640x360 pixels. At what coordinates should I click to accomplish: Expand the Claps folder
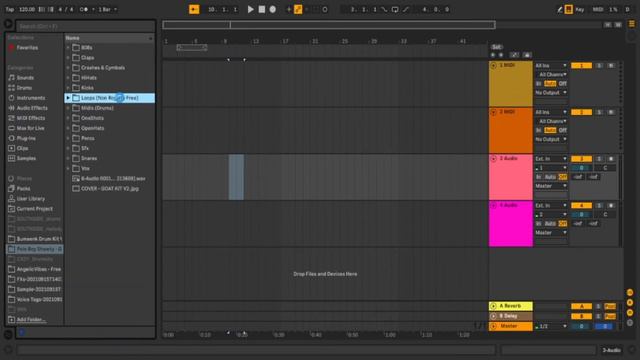tap(68, 58)
